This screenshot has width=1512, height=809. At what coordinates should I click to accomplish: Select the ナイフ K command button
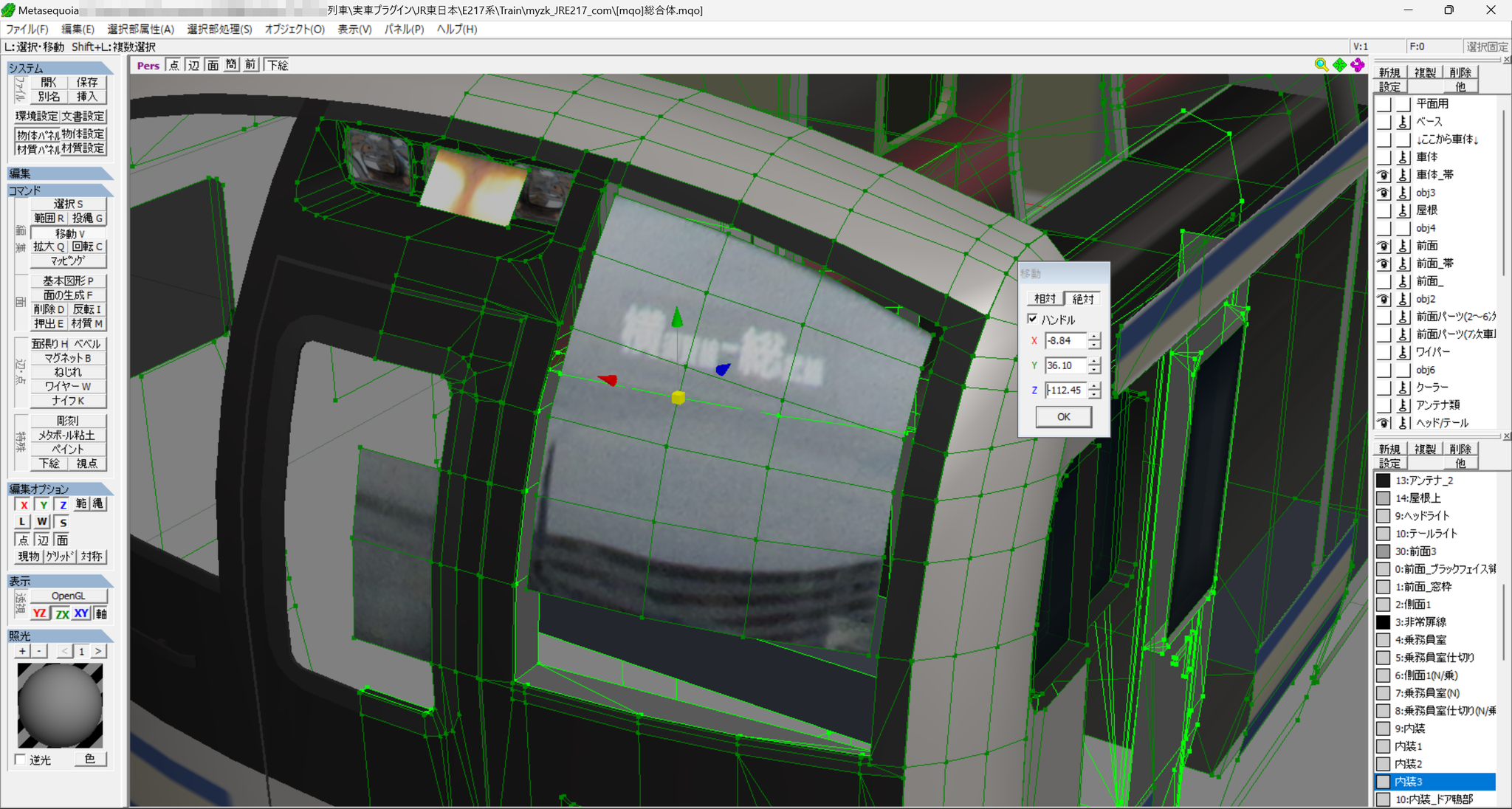pos(68,401)
